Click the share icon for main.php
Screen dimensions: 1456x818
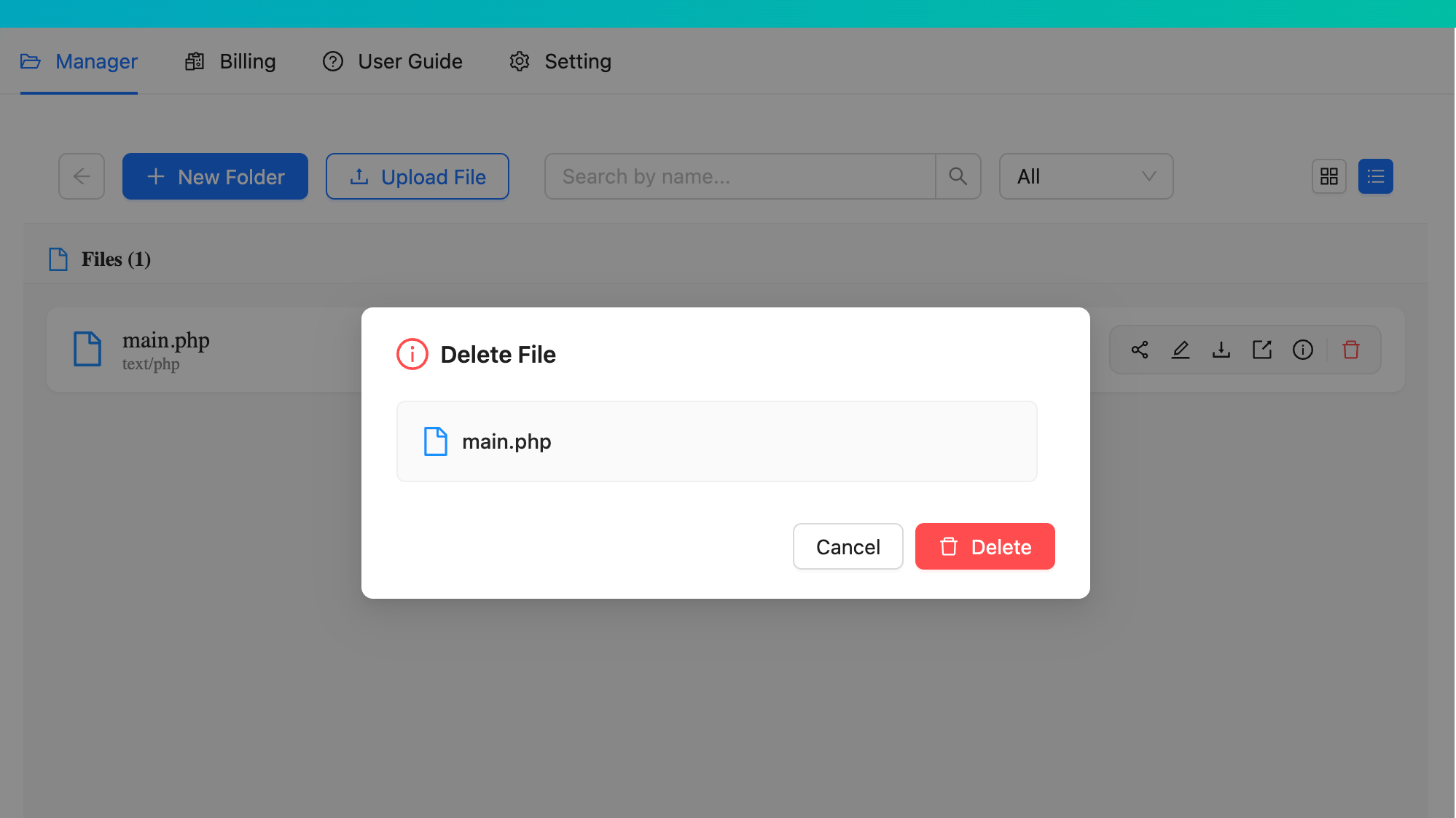coord(1140,350)
